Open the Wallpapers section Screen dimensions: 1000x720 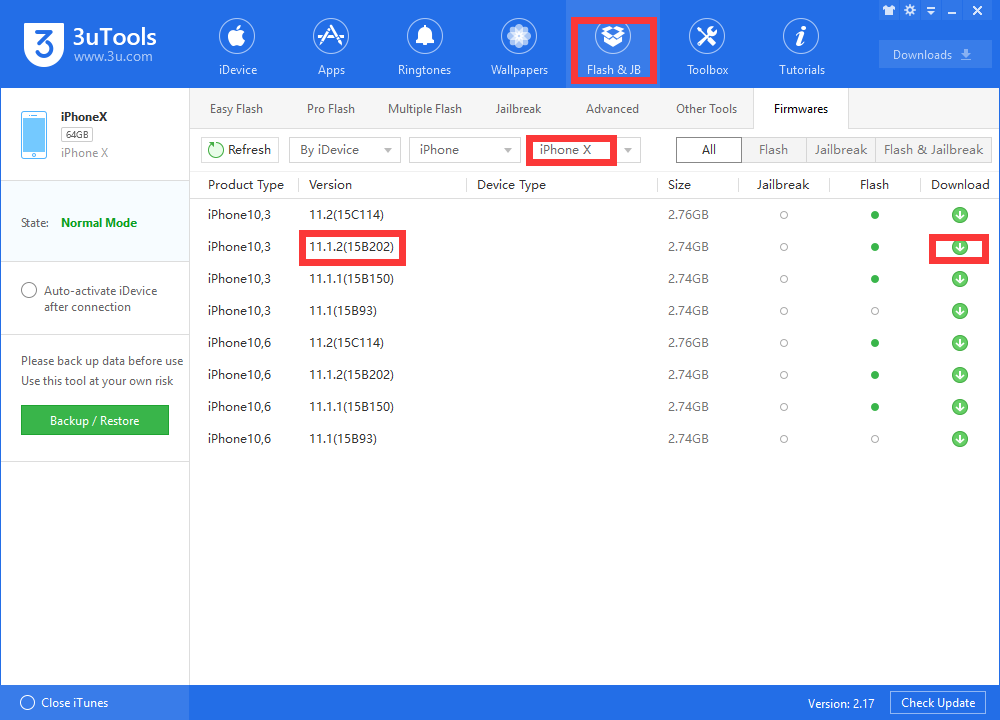pos(519,48)
